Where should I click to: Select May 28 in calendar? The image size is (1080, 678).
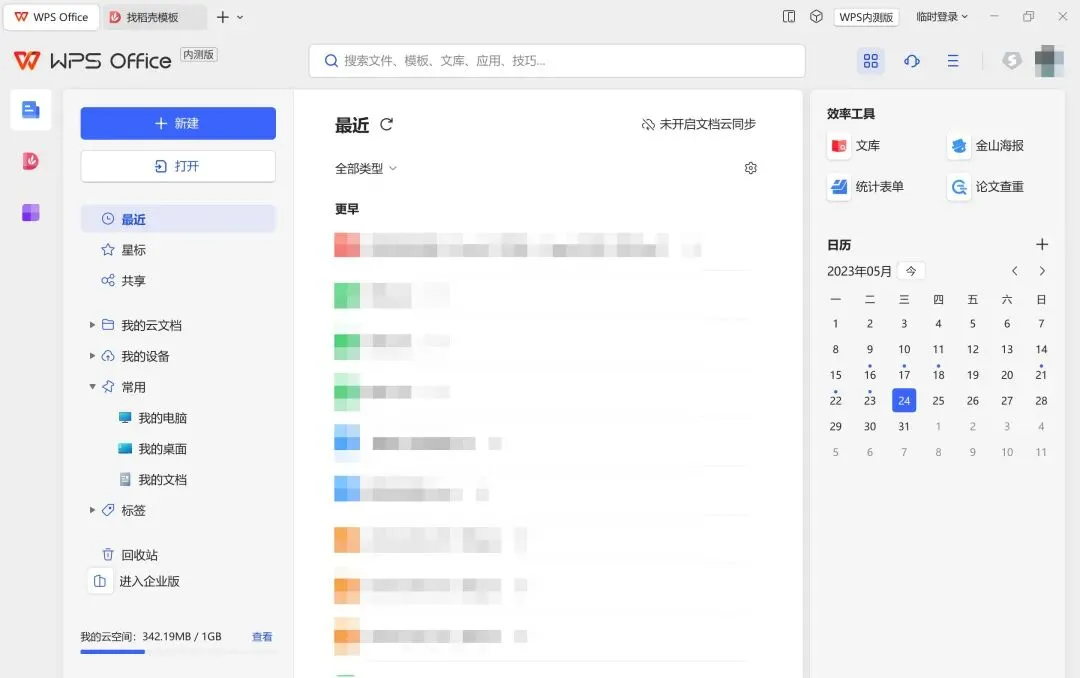pyautogui.click(x=1041, y=400)
